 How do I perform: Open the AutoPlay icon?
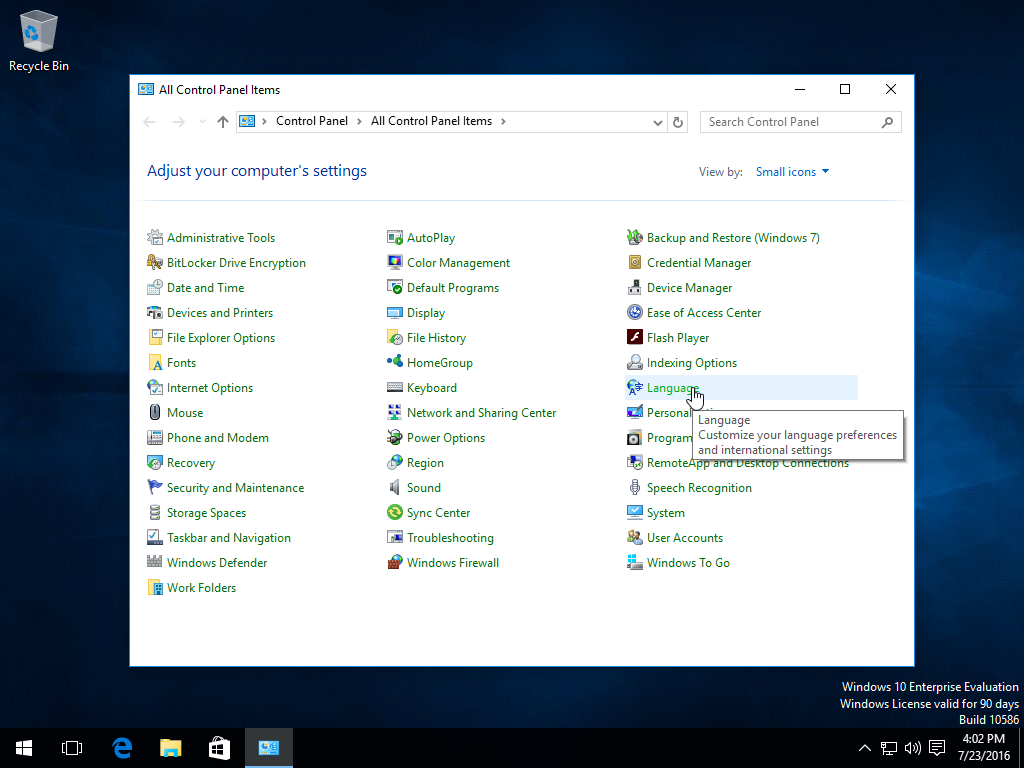[395, 237]
